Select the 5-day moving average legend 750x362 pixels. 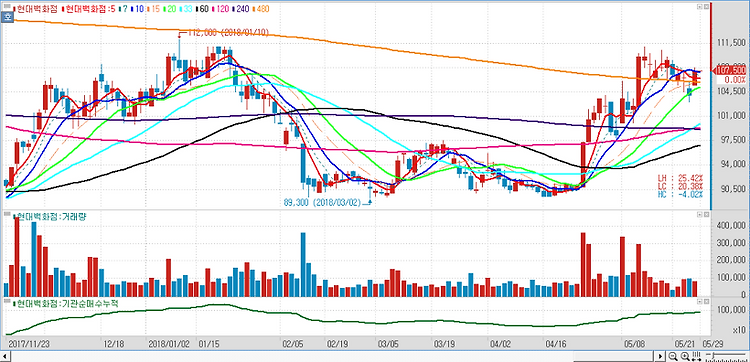coord(89,9)
